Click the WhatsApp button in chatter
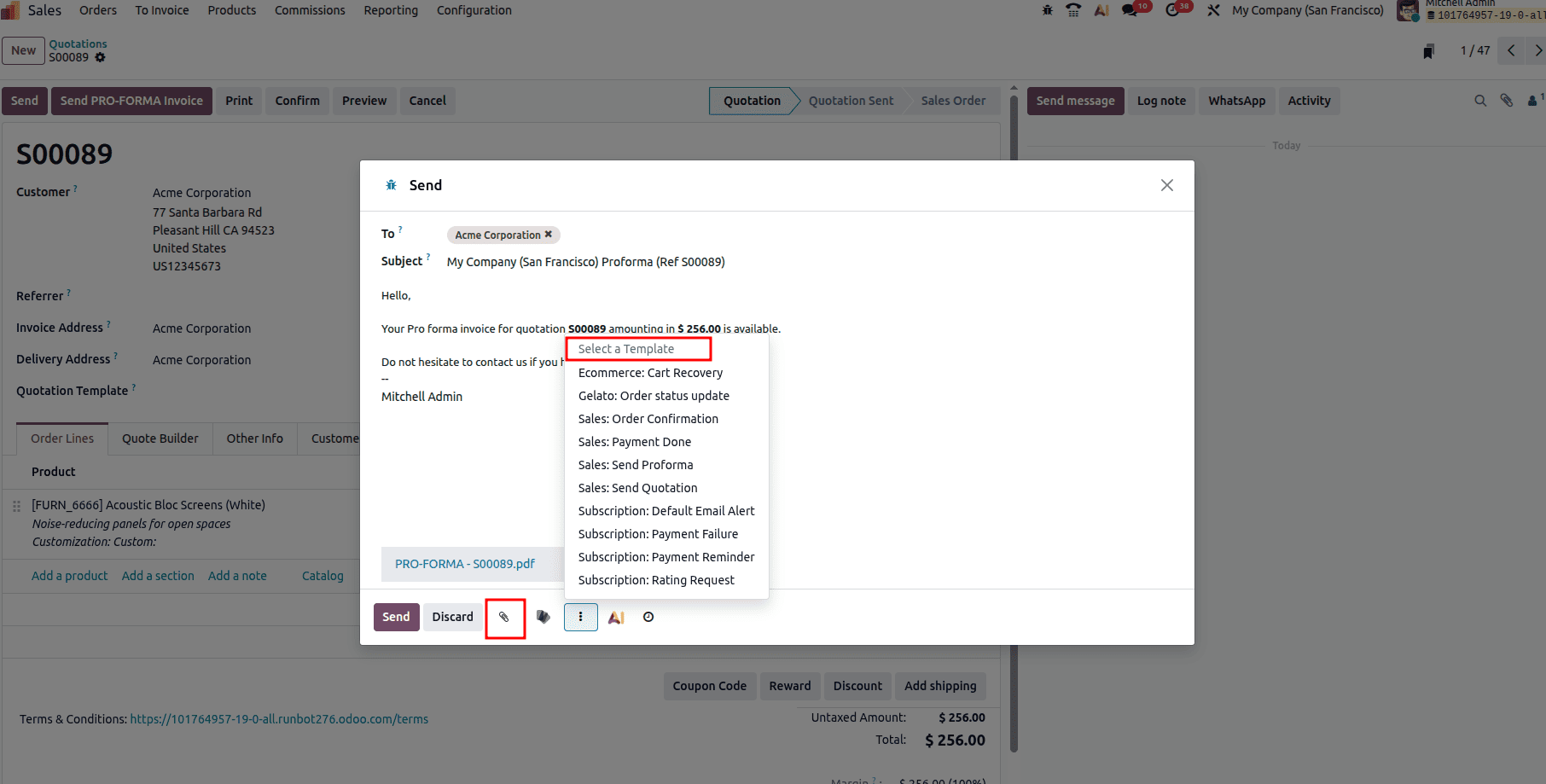Screen dimensions: 1546x784 click(1236, 101)
